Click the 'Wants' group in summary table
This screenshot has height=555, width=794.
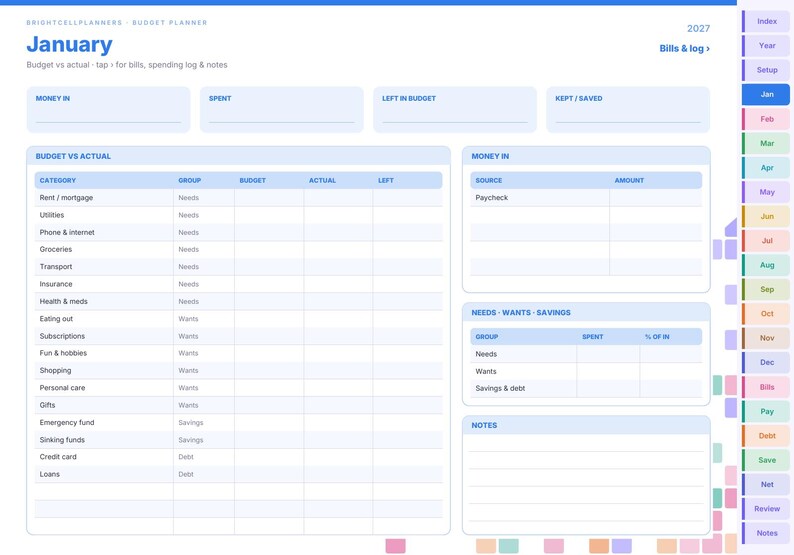pyautogui.click(x=486, y=371)
